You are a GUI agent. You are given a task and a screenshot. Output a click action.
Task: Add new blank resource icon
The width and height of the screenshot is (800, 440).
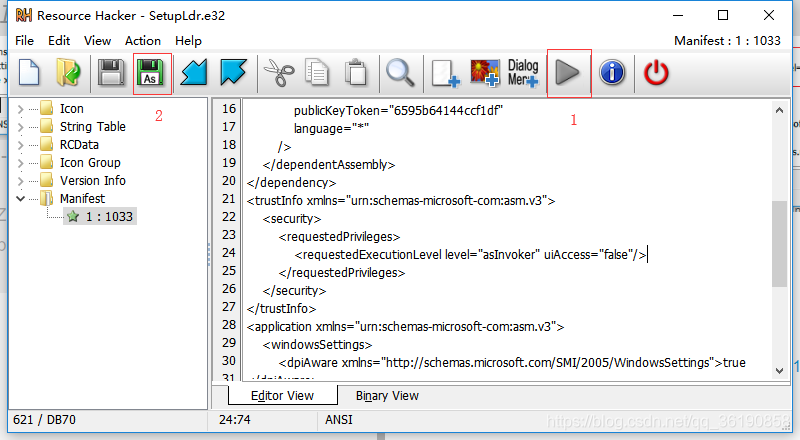pyautogui.click(x=445, y=73)
